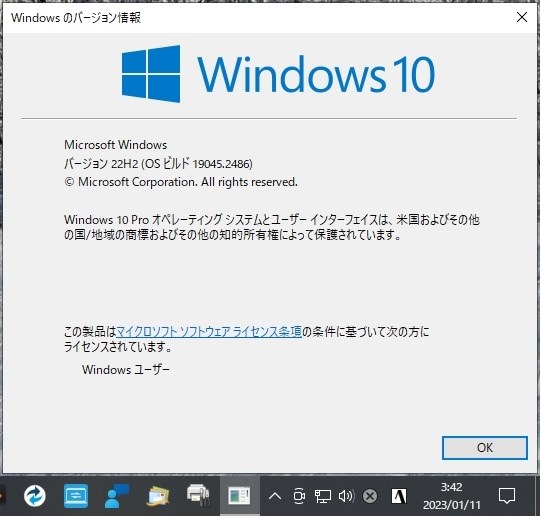The image size is (541, 518).
Task: Click the Meet Now camera tray icon
Action: click(x=299, y=496)
